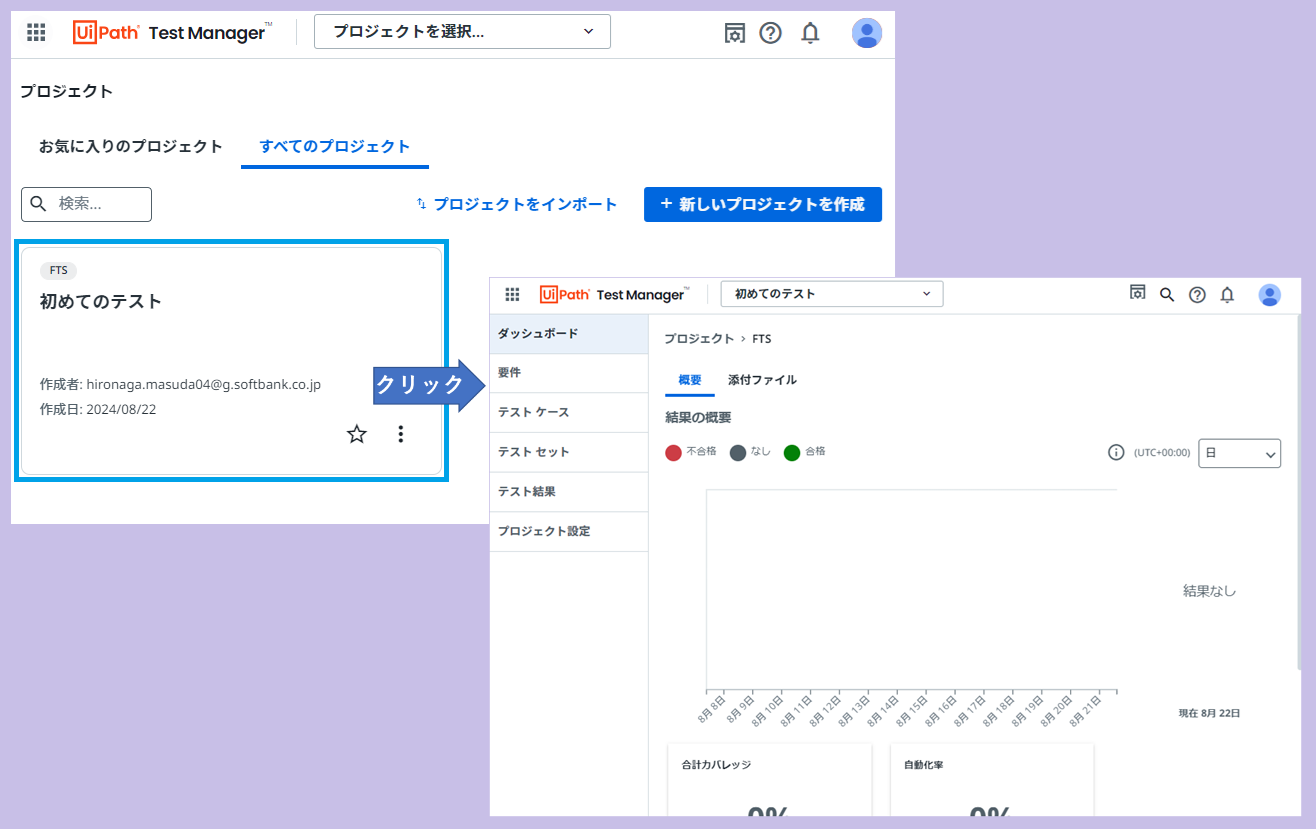
Task: Click the 現在 8月 22日 label
Action: pos(1209,713)
